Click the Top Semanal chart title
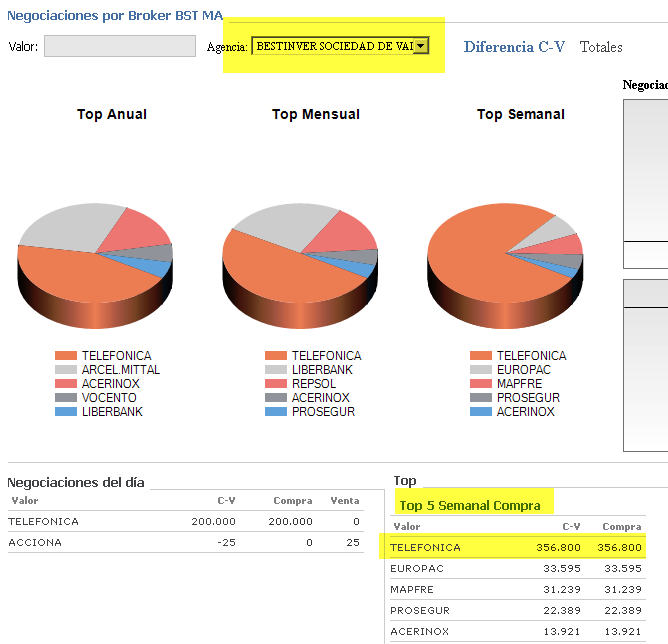Image resolution: width=668 pixels, height=644 pixels. pos(521,114)
